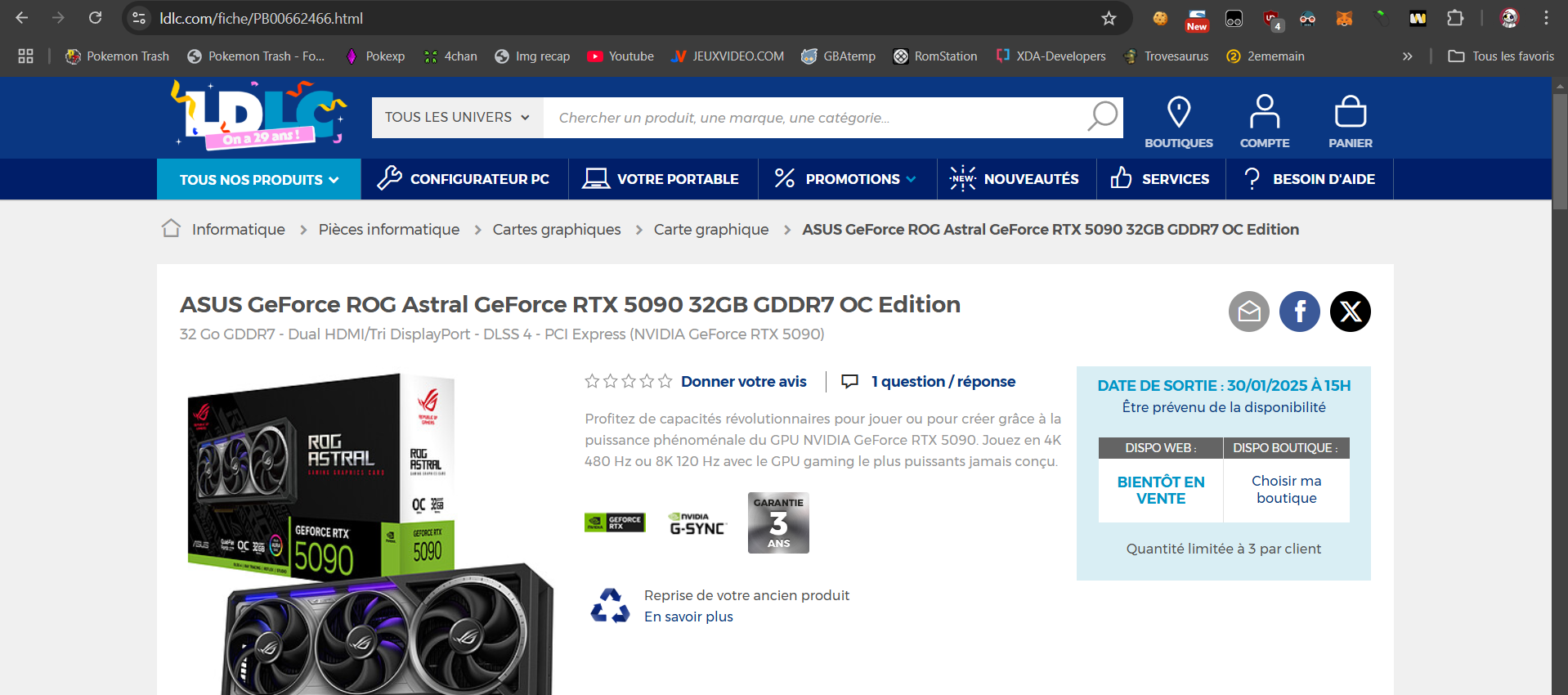Click the NVIDIA G-SYNC badge
The width and height of the screenshot is (1568, 695).
pyautogui.click(x=697, y=524)
